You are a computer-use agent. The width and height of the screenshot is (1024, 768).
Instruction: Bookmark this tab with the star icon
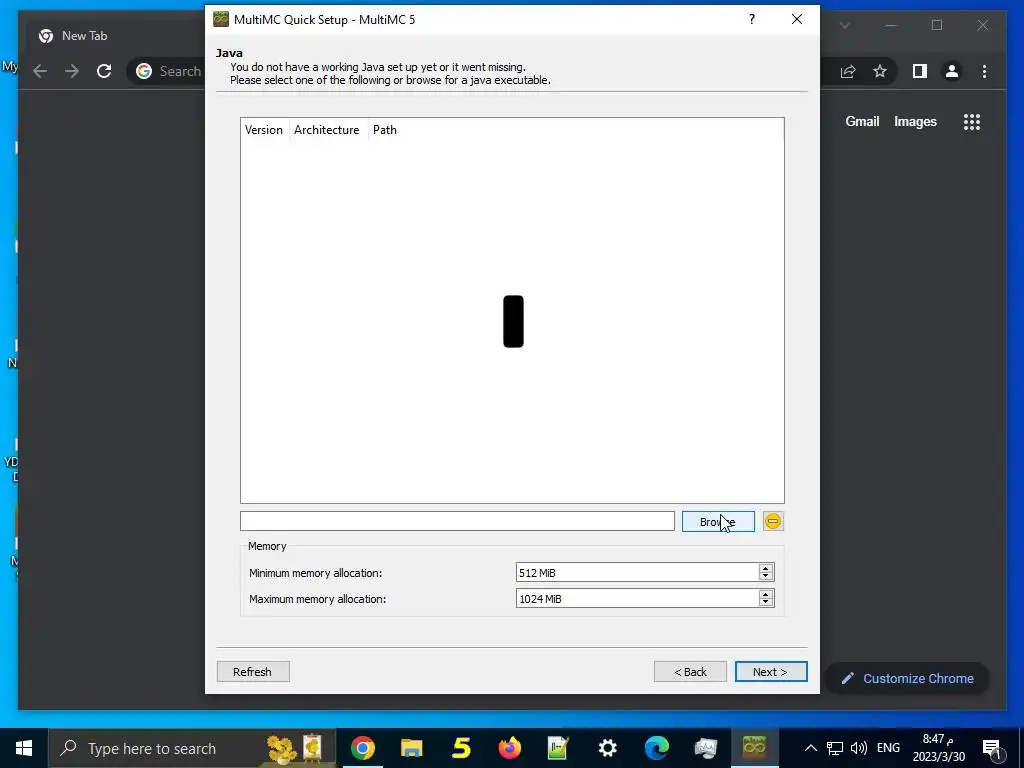[x=880, y=71]
